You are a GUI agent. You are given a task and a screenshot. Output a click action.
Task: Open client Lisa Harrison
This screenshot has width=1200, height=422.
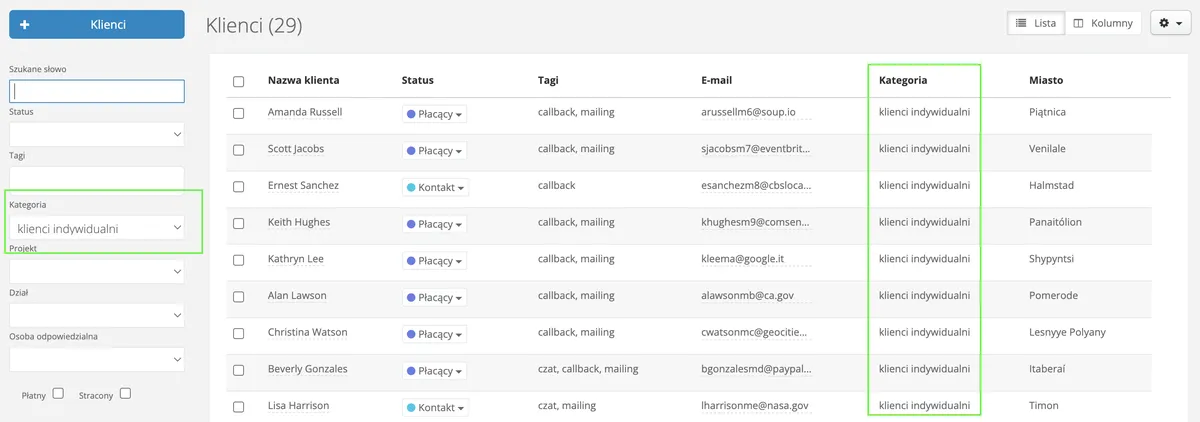pyautogui.click(x=299, y=406)
